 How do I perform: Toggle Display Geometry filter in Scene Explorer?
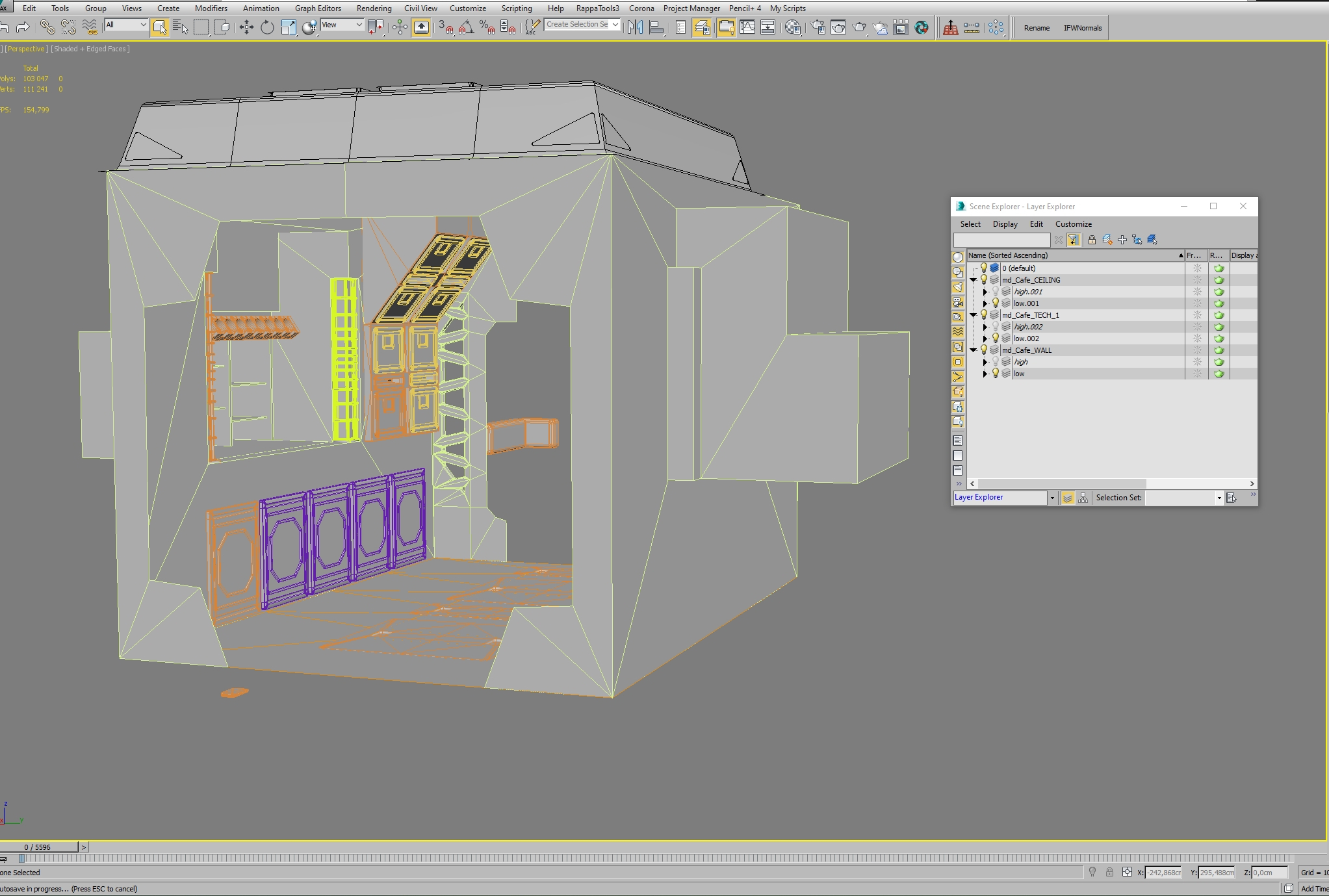point(958,257)
